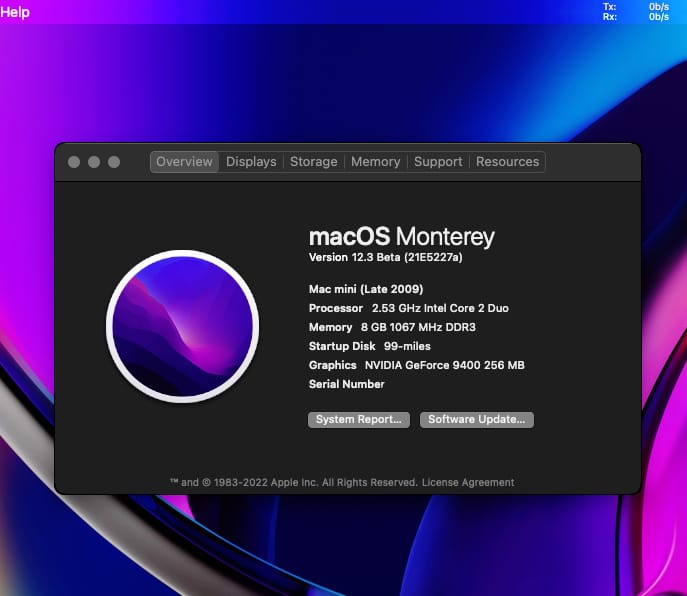
Task: Click the version text 12.3 Beta (21E5227a)
Action: point(407,257)
